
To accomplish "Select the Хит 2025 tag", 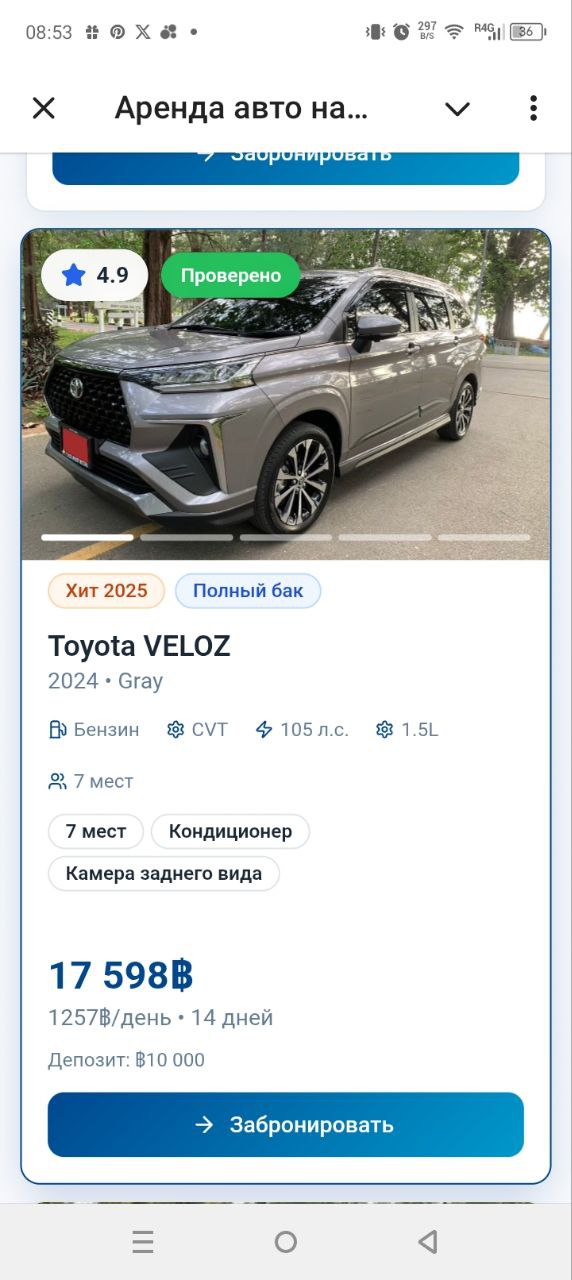I will tap(107, 591).
